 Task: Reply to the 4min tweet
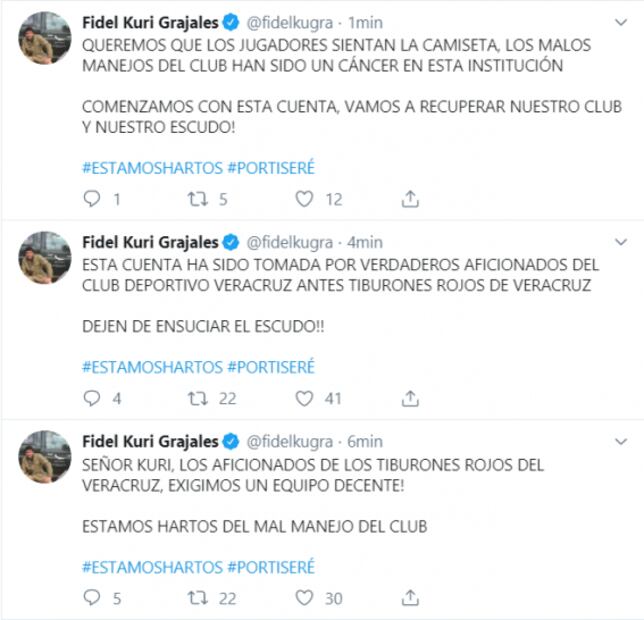92,398
